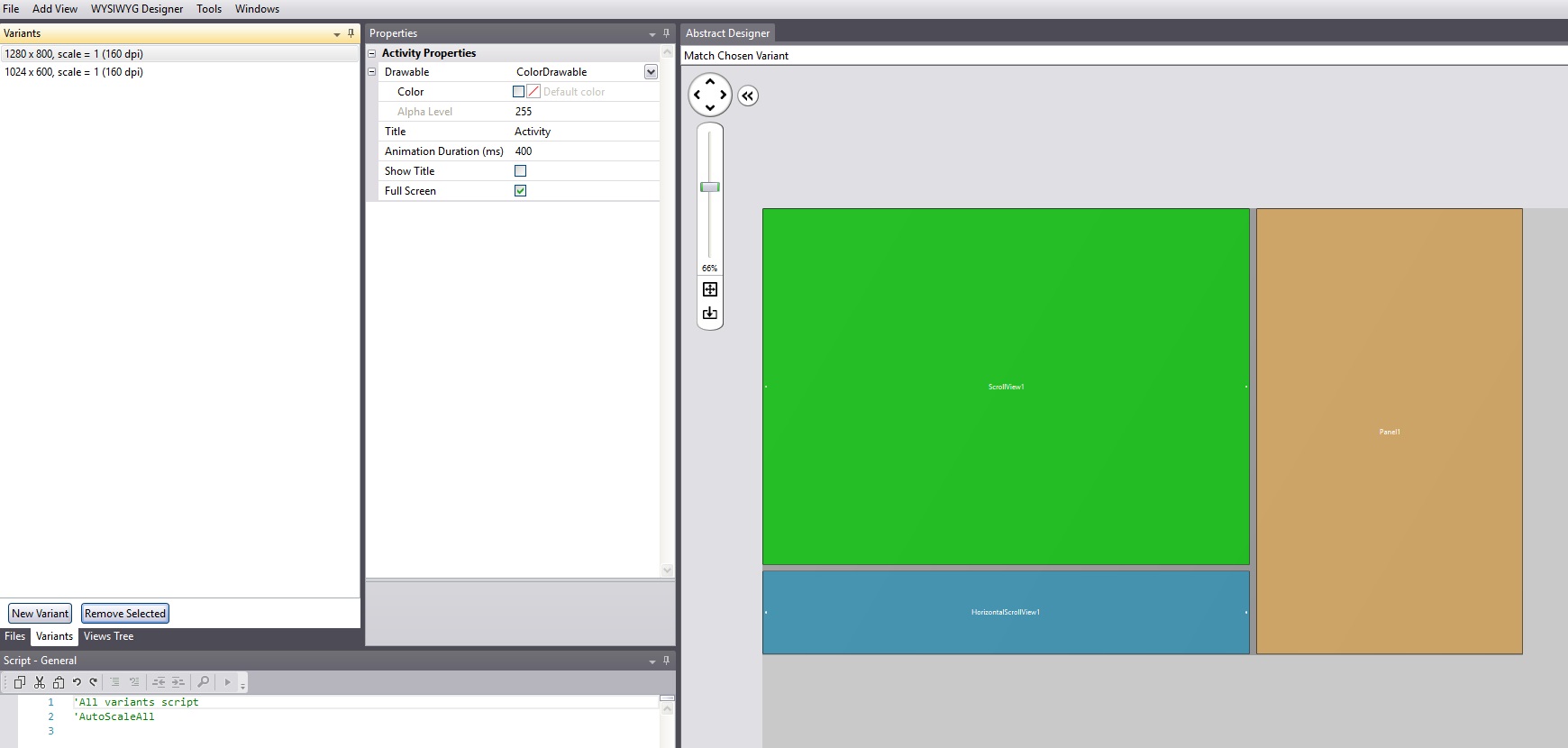The height and width of the screenshot is (748, 1568).
Task: Run the designer script with play button
Action: click(x=227, y=682)
